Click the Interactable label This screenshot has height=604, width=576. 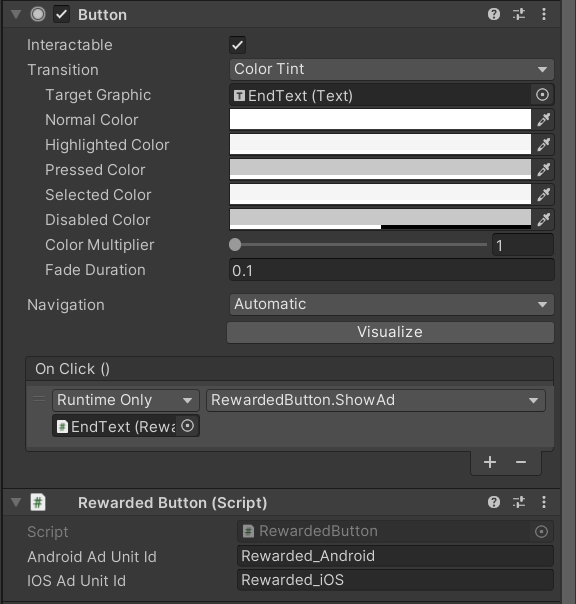click(x=70, y=45)
